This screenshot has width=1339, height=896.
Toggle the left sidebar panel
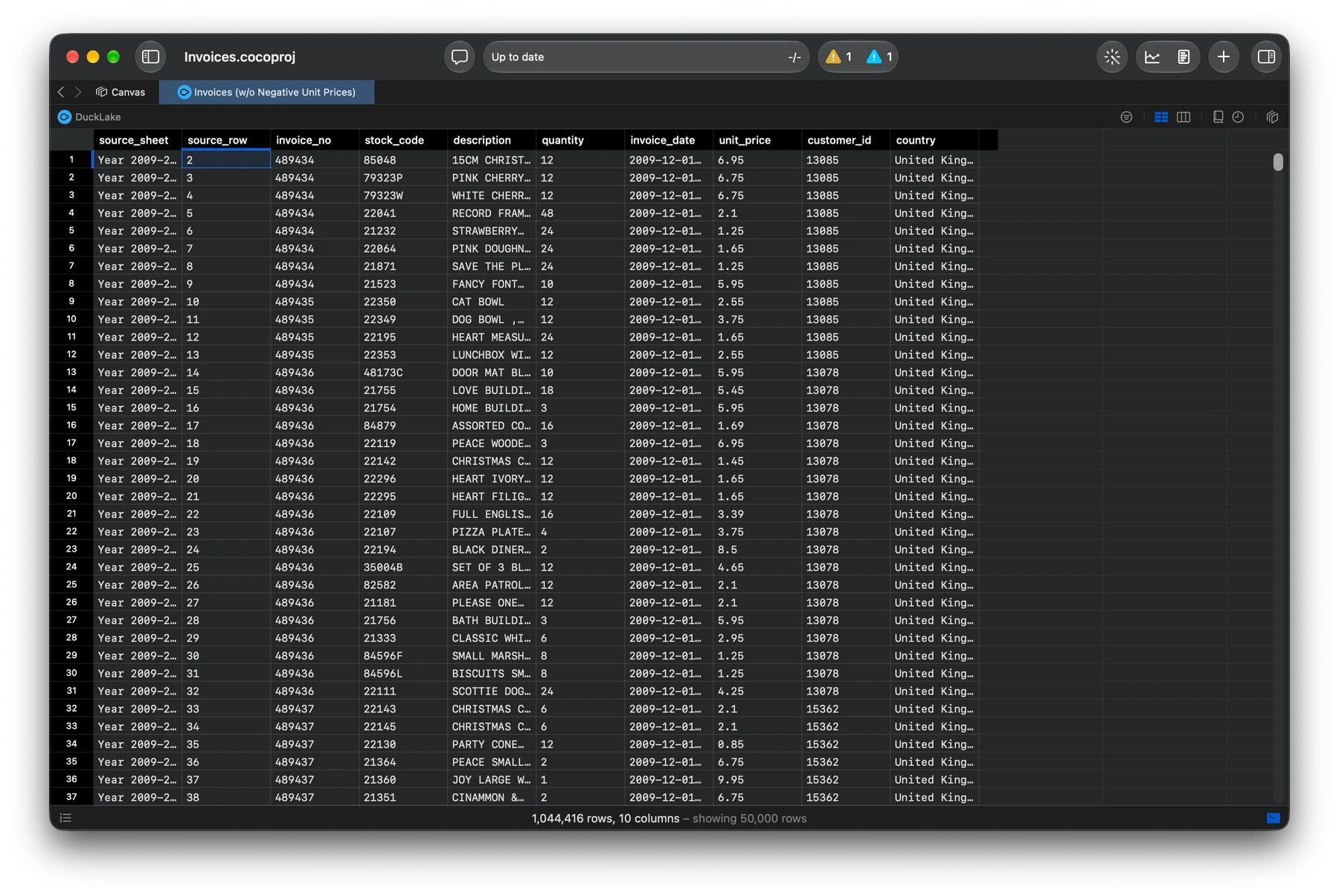(x=150, y=57)
